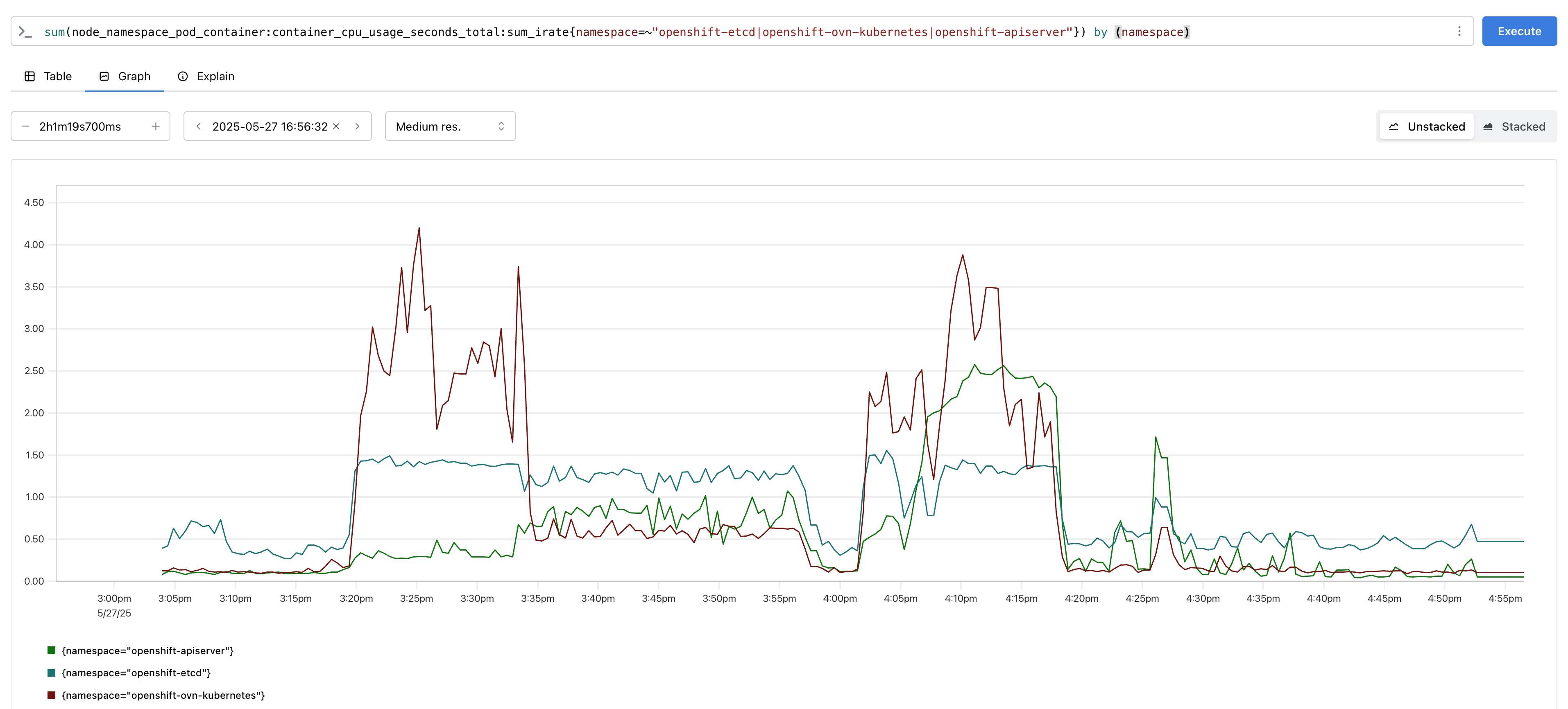Open the Graph tab
The image size is (1568, 709).
point(125,77)
